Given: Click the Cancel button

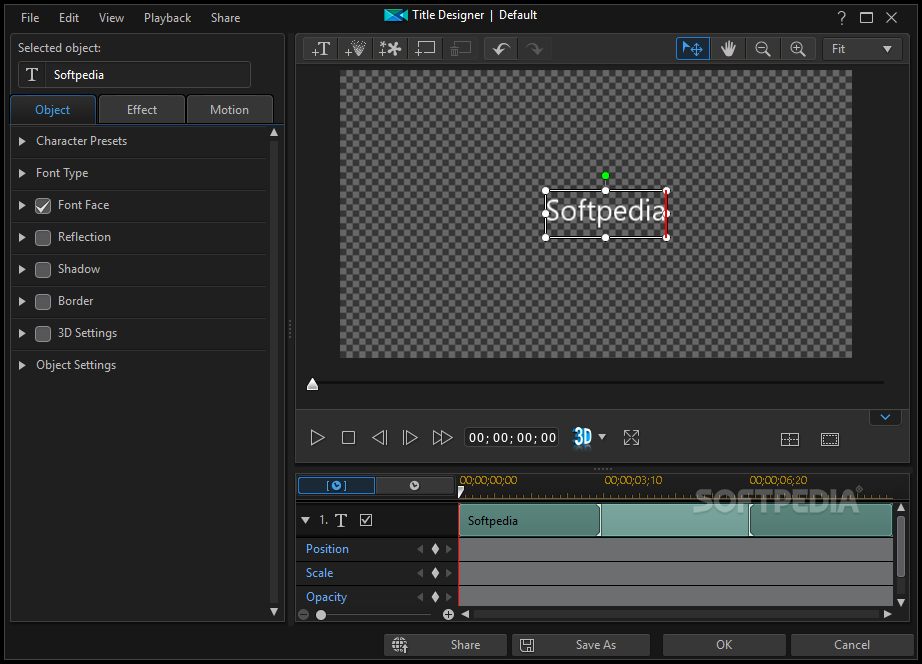Looking at the screenshot, I should coord(851,645).
